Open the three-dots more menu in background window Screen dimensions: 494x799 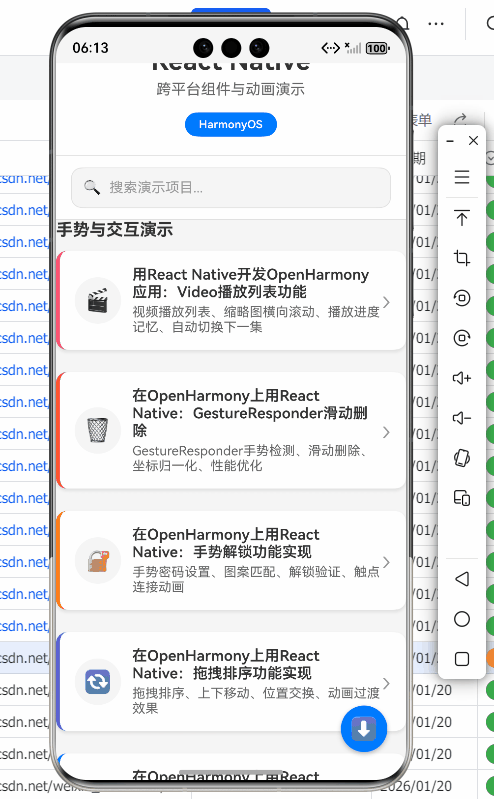pyautogui.click(x=436, y=23)
